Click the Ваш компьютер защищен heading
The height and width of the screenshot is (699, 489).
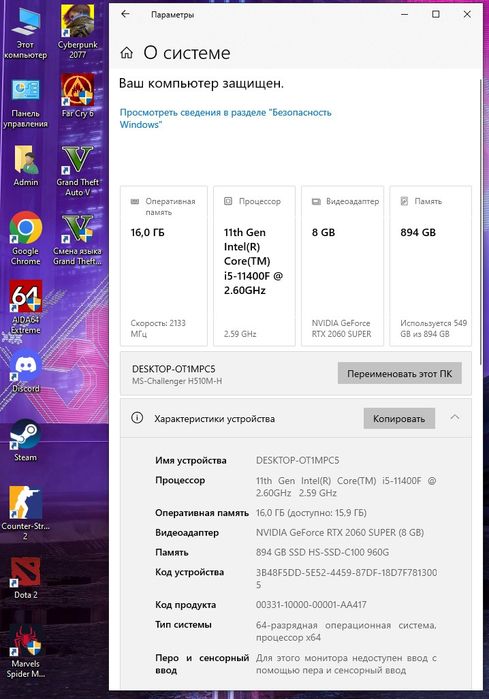click(x=201, y=83)
